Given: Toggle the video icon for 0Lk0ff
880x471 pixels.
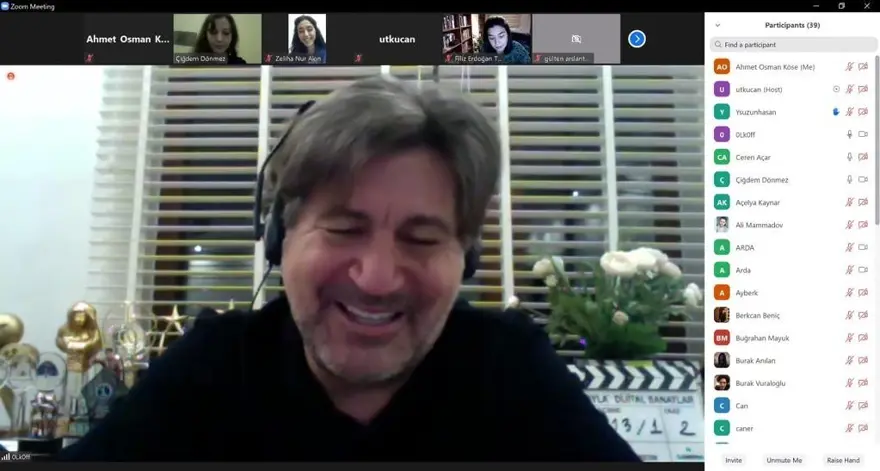Looking at the screenshot, I should point(863,134).
